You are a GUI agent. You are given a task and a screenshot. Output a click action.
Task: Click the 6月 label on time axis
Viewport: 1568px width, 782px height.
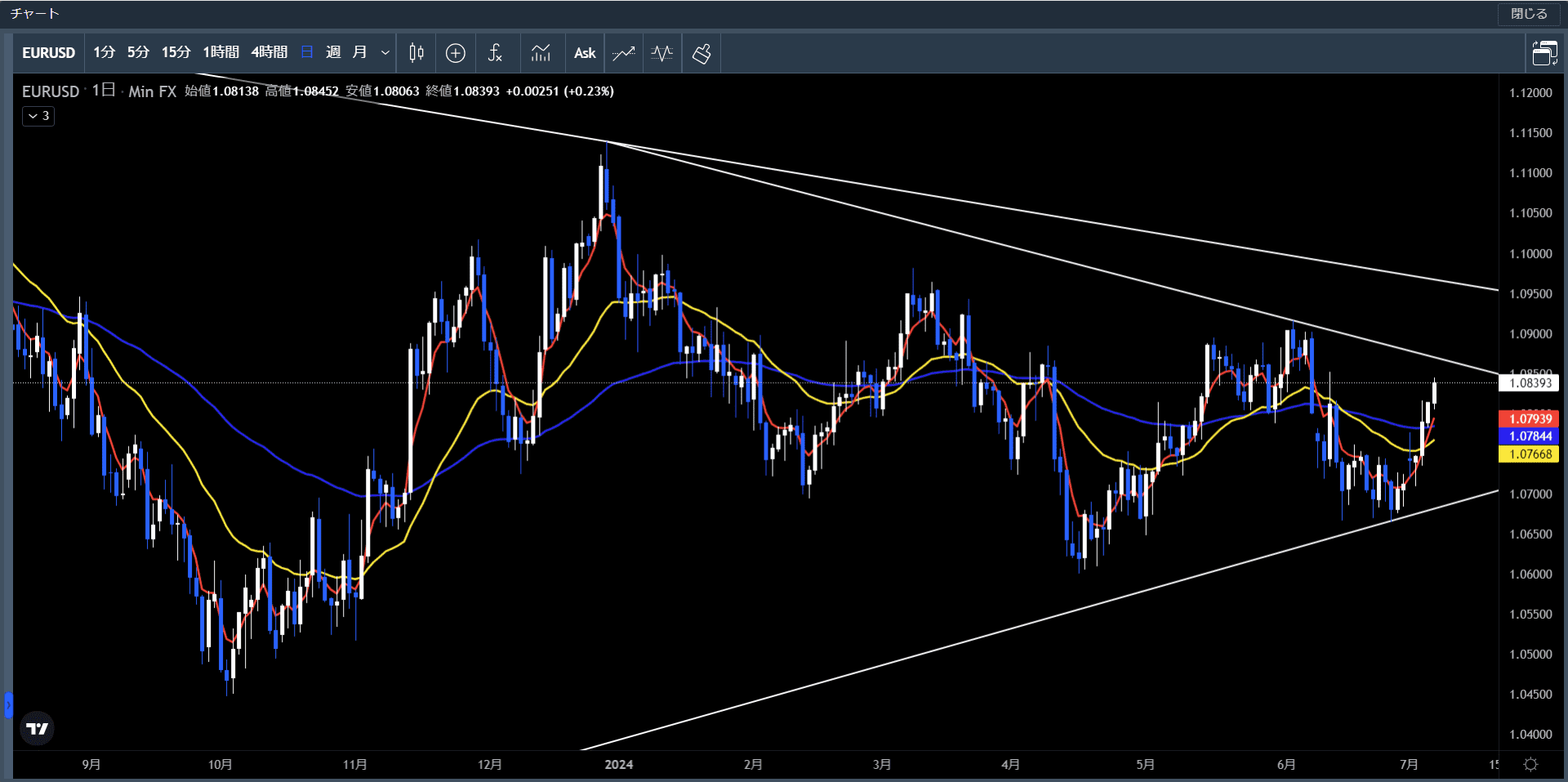coord(1286,765)
